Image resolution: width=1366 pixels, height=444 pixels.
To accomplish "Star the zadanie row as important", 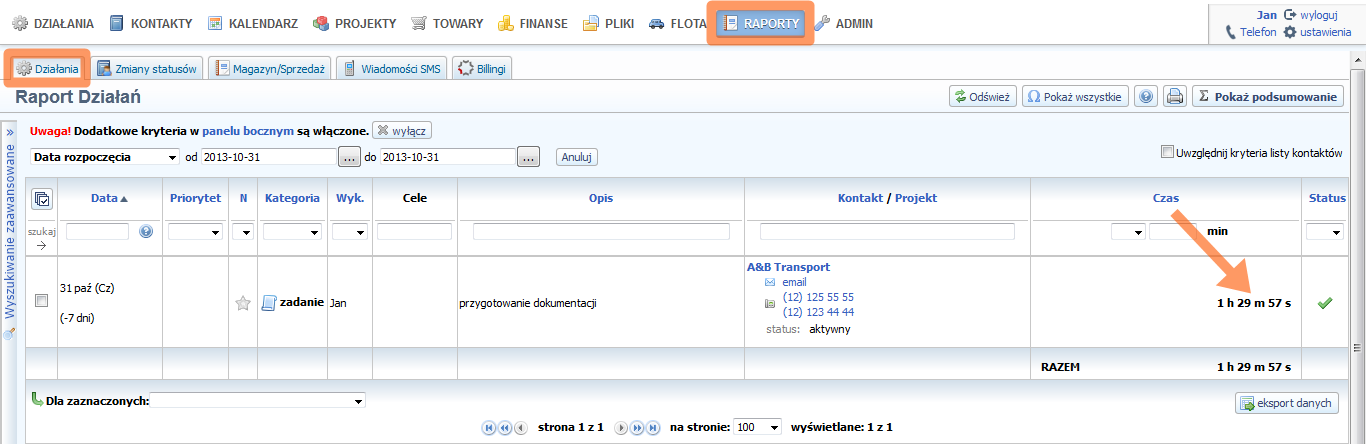I will click(242, 303).
